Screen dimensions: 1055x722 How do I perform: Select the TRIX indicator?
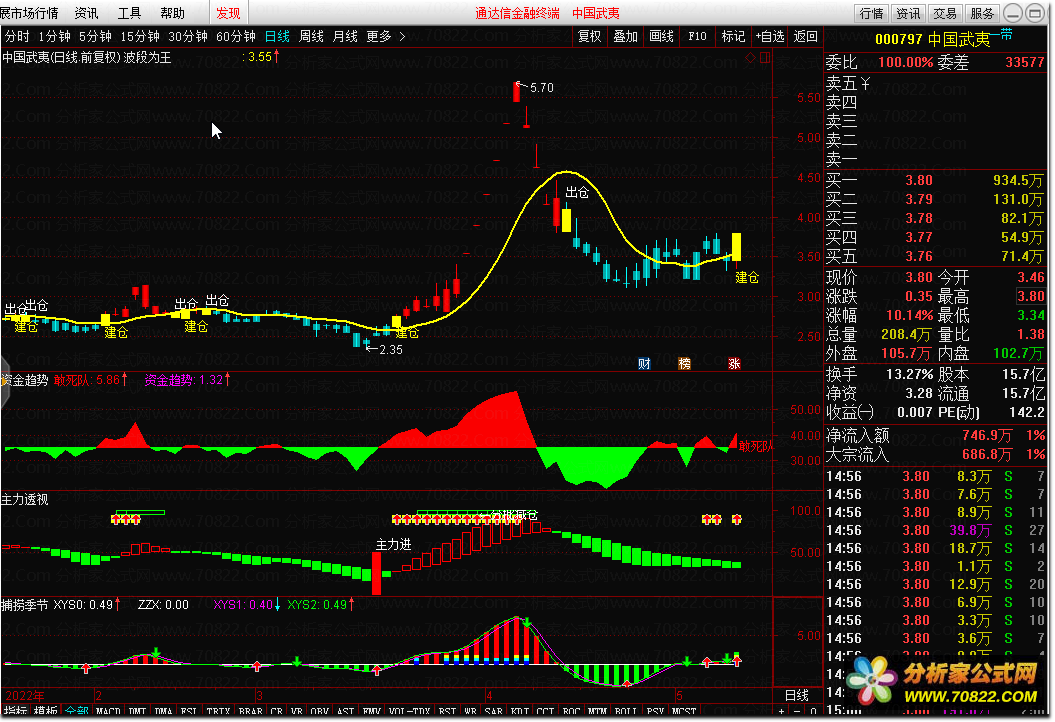click(218, 711)
